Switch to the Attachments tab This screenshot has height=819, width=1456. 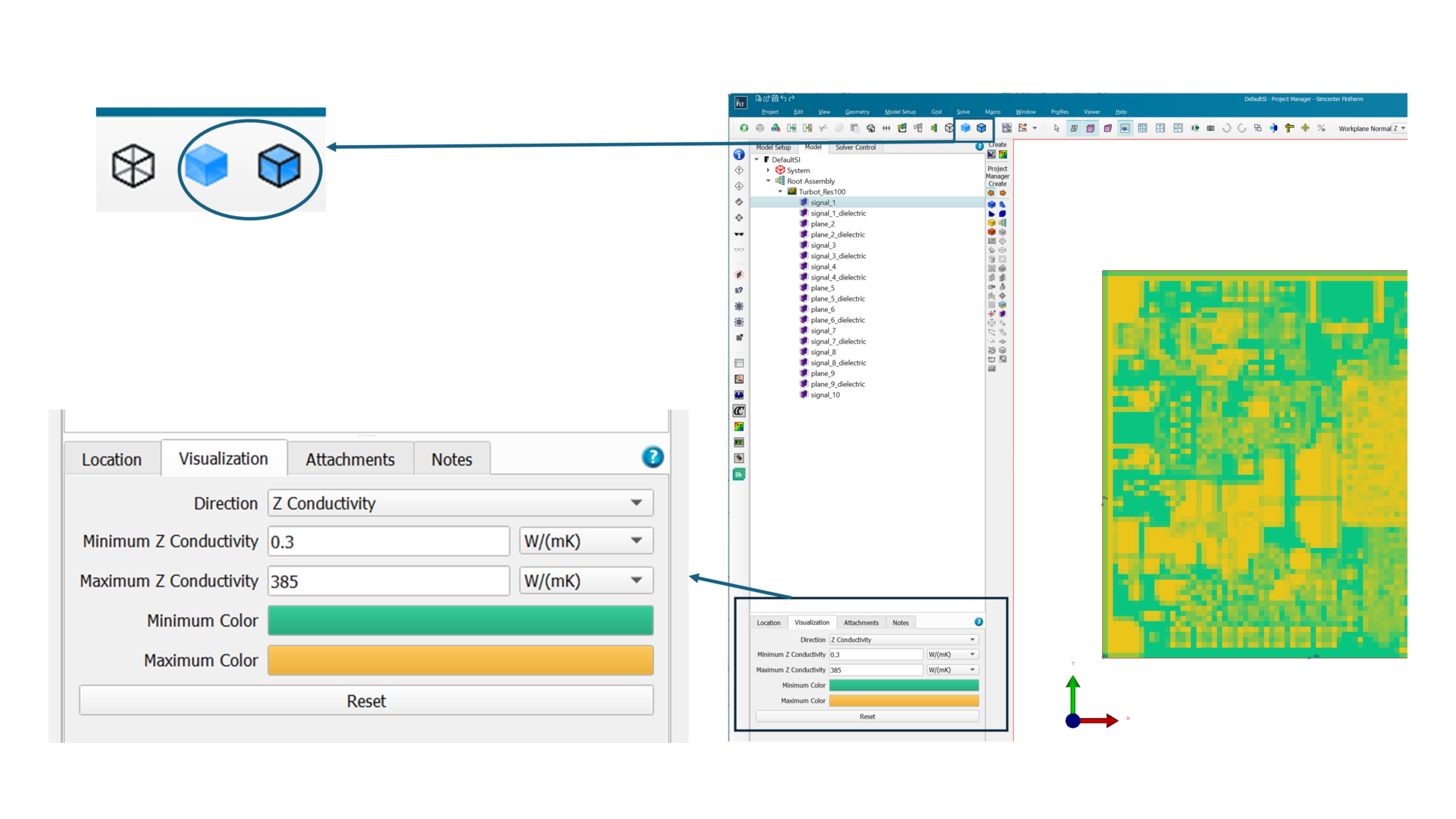350,459
